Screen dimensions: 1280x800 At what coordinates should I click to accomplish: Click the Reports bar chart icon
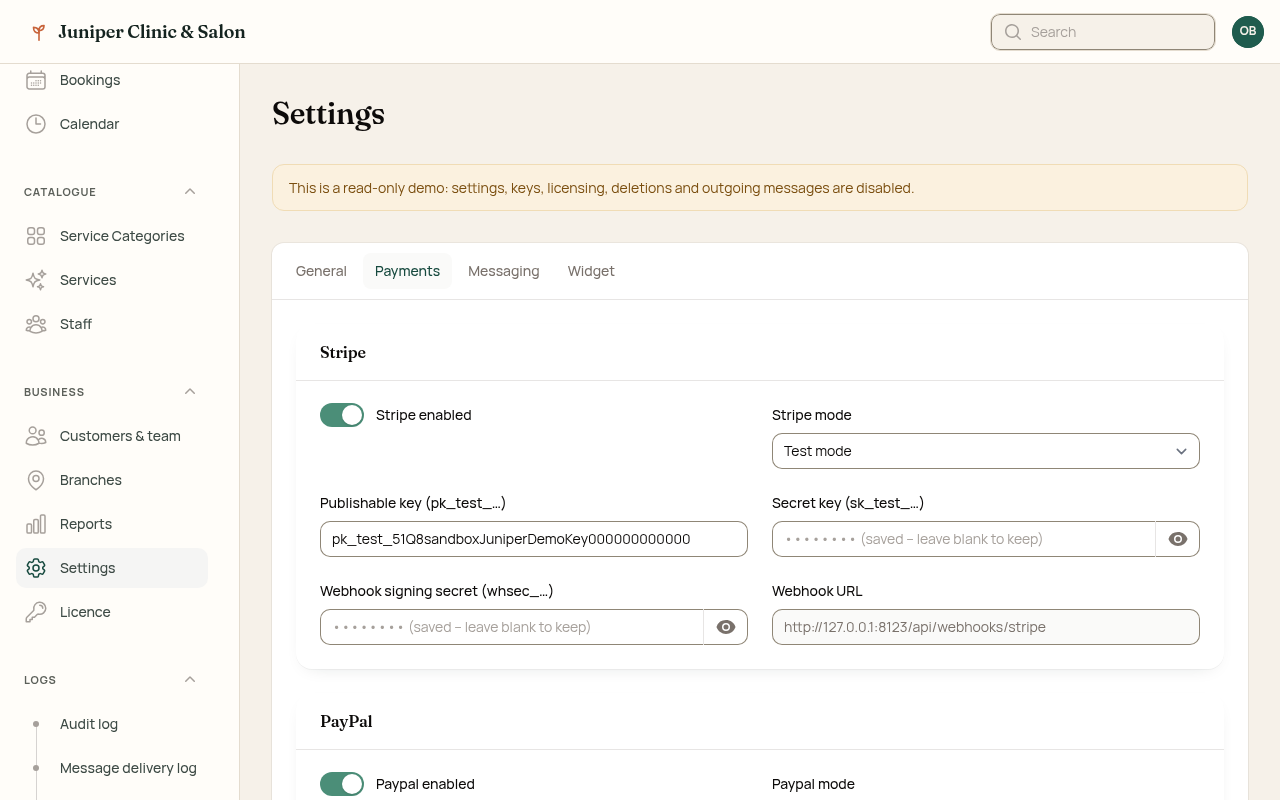[36, 524]
